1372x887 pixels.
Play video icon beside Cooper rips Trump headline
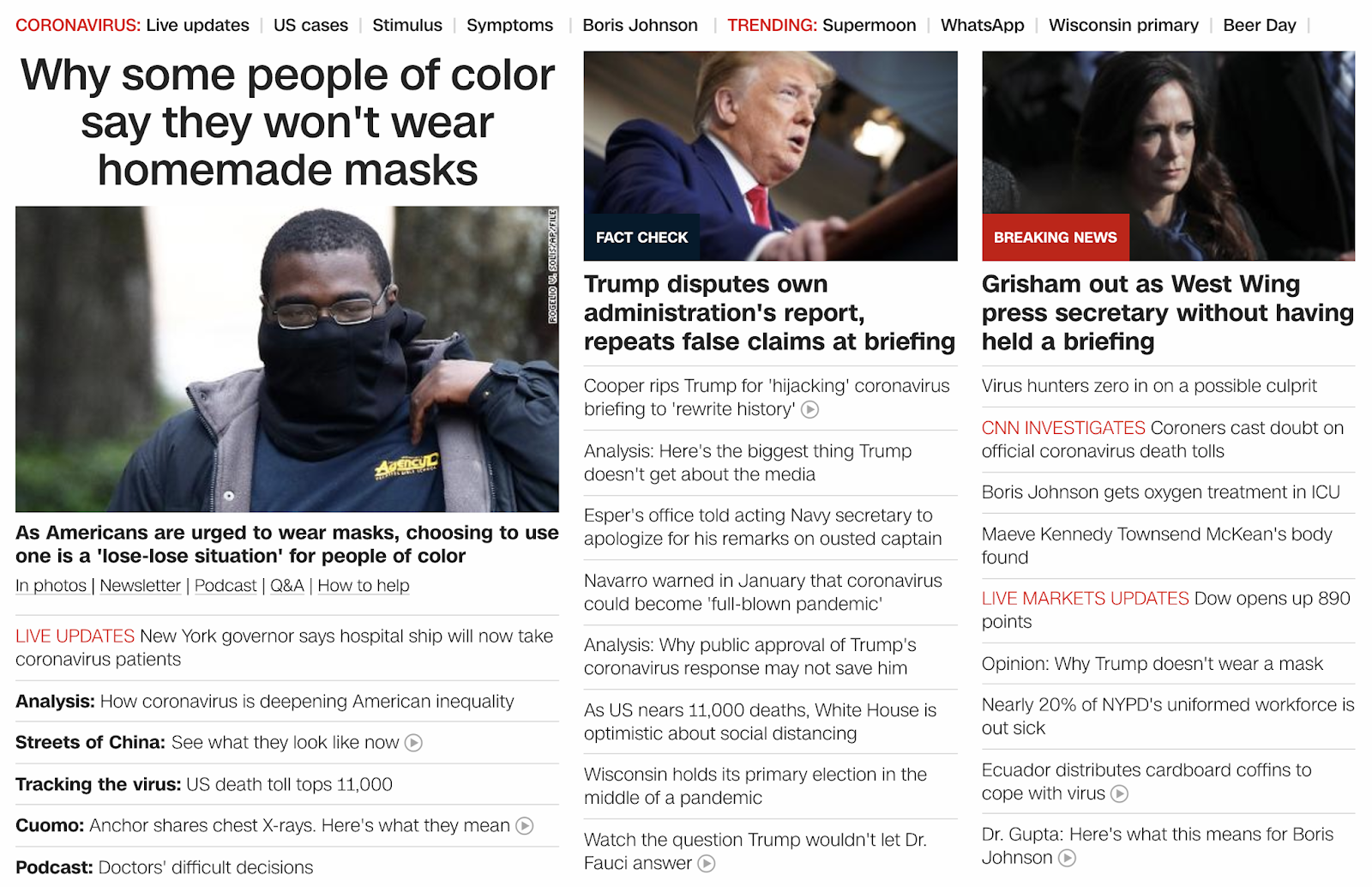pyautogui.click(x=809, y=410)
